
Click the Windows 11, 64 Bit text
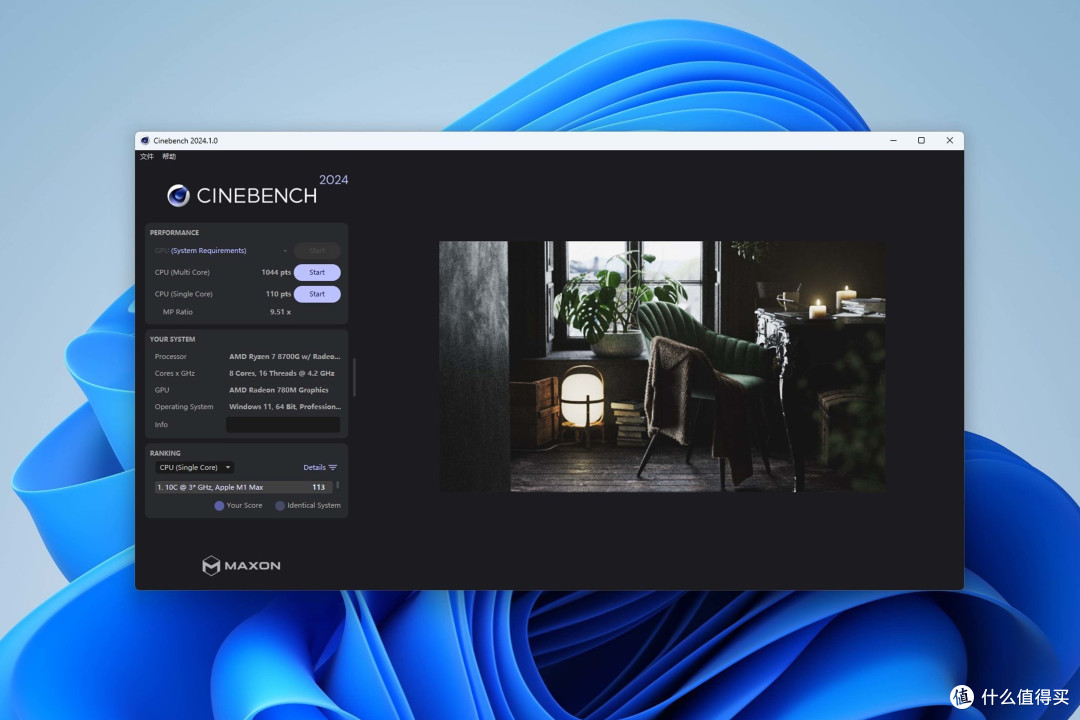pos(284,407)
